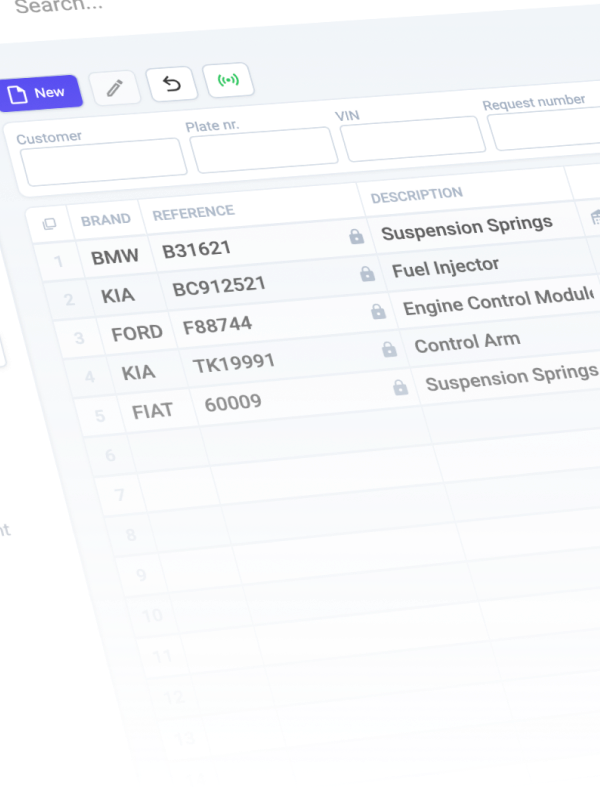Click the lock icon in the BC912521 row
This screenshot has height=800, width=600.
[367, 274]
